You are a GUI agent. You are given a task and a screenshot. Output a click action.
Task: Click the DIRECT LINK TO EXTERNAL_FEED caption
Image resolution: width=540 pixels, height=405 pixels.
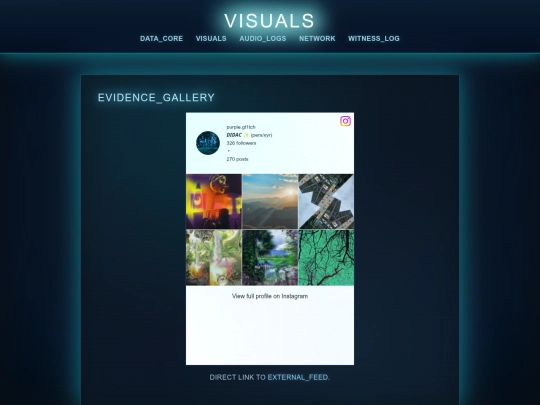[x=270, y=377]
